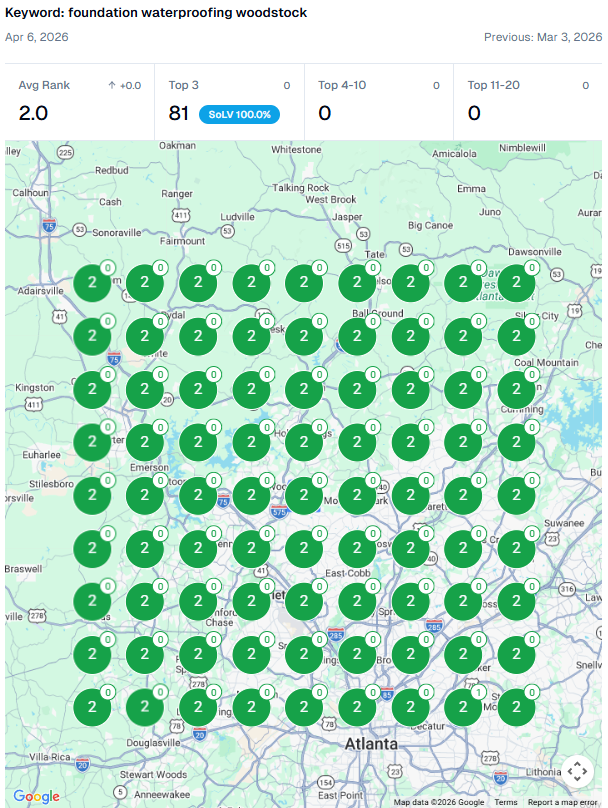Select the Top 3 label
The width and height of the screenshot is (608, 808).
183,85
